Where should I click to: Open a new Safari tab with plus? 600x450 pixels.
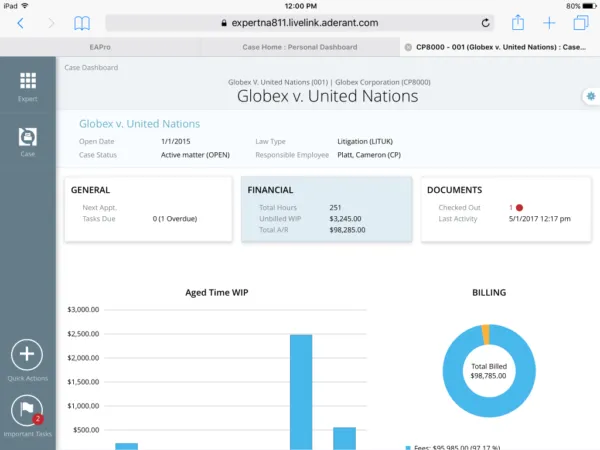point(549,23)
